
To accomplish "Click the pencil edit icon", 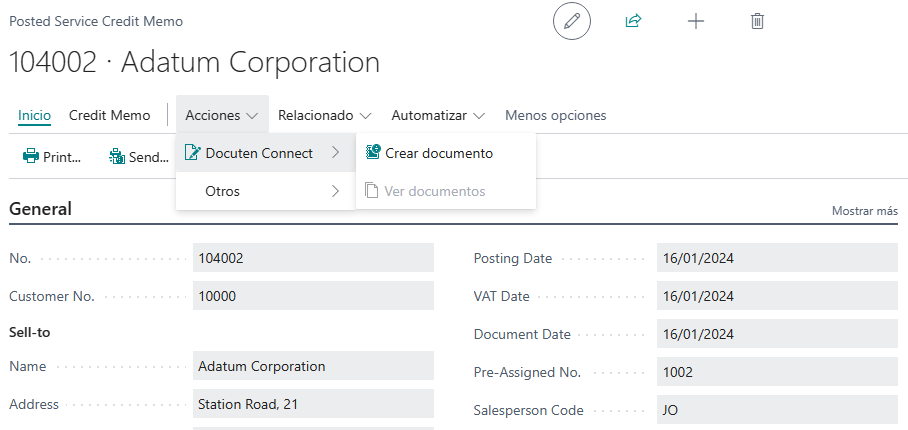I will pyautogui.click(x=572, y=21).
